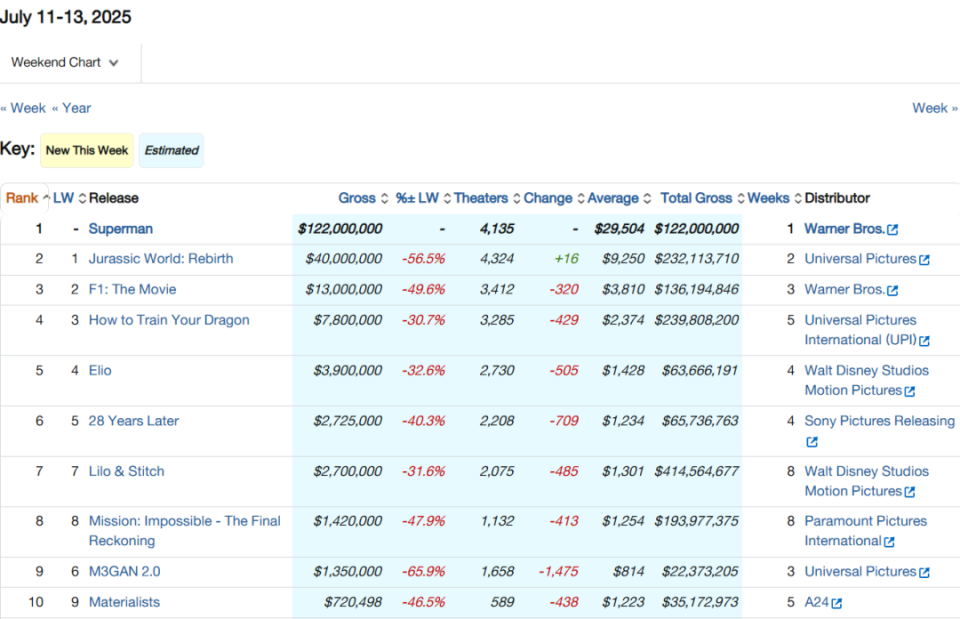Click Paramount Pictures International distributor link
The height and width of the screenshot is (619, 960).
pyautogui.click(x=865, y=531)
